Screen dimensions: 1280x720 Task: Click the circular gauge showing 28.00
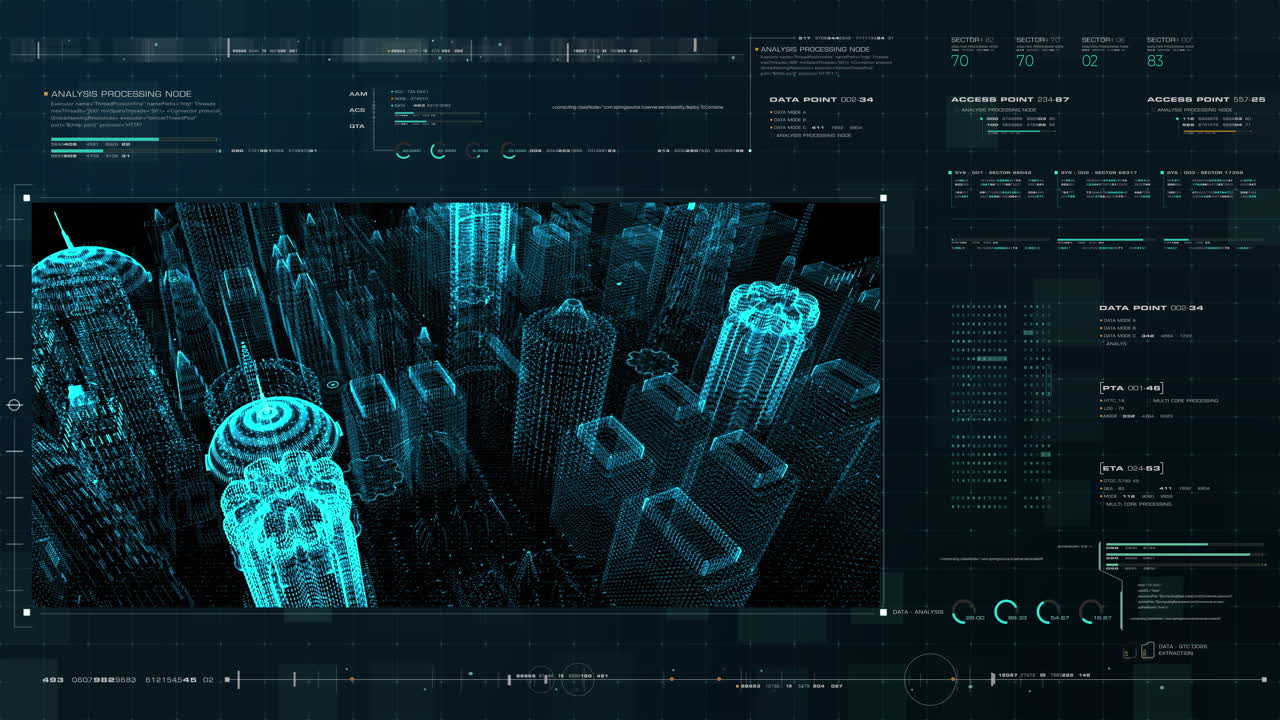[963, 612]
